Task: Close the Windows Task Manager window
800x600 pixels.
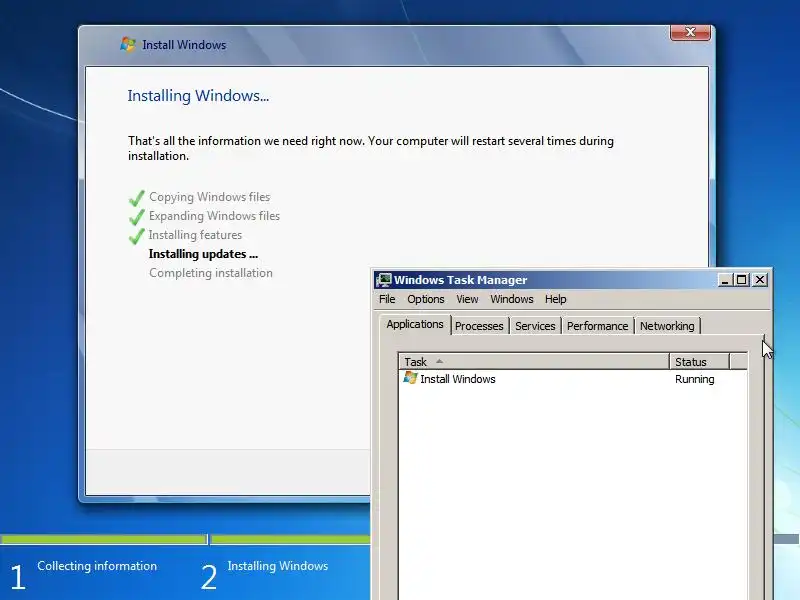Action: click(x=760, y=280)
